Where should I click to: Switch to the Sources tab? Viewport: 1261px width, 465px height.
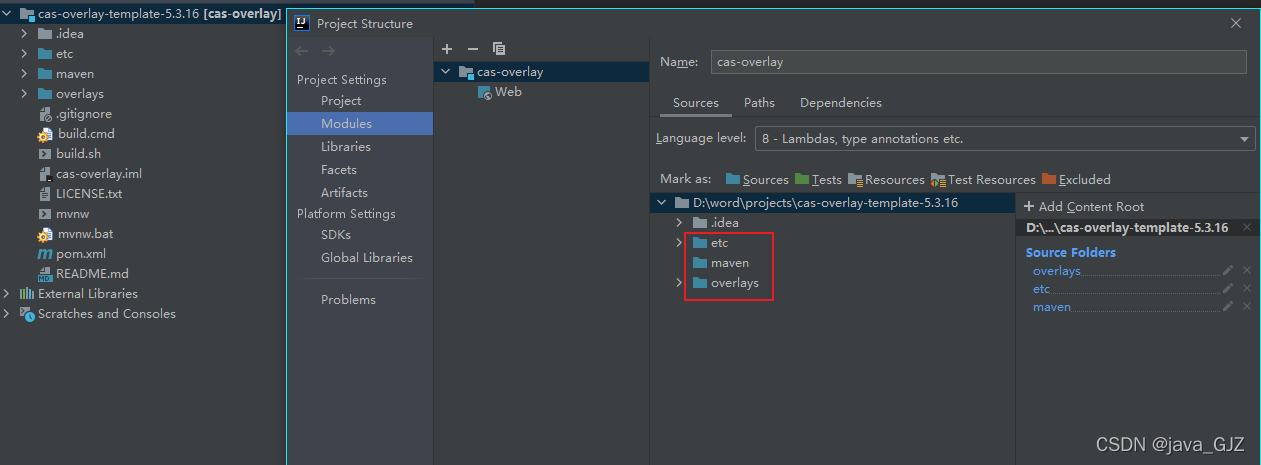coord(696,103)
